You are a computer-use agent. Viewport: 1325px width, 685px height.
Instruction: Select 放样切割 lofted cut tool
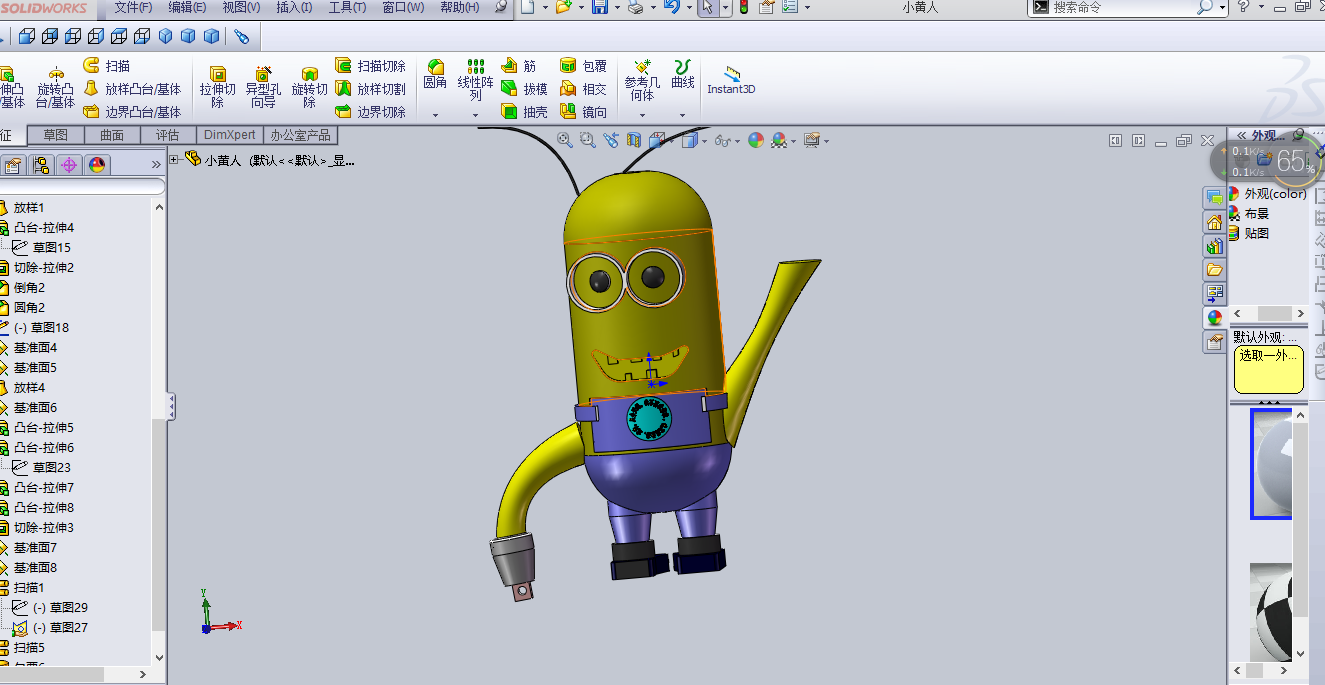point(370,89)
